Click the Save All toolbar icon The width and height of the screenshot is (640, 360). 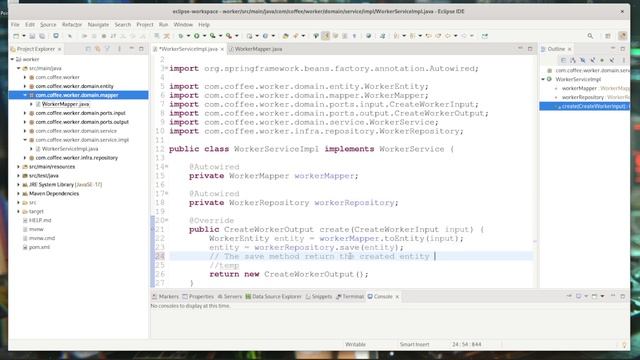(42, 36)
